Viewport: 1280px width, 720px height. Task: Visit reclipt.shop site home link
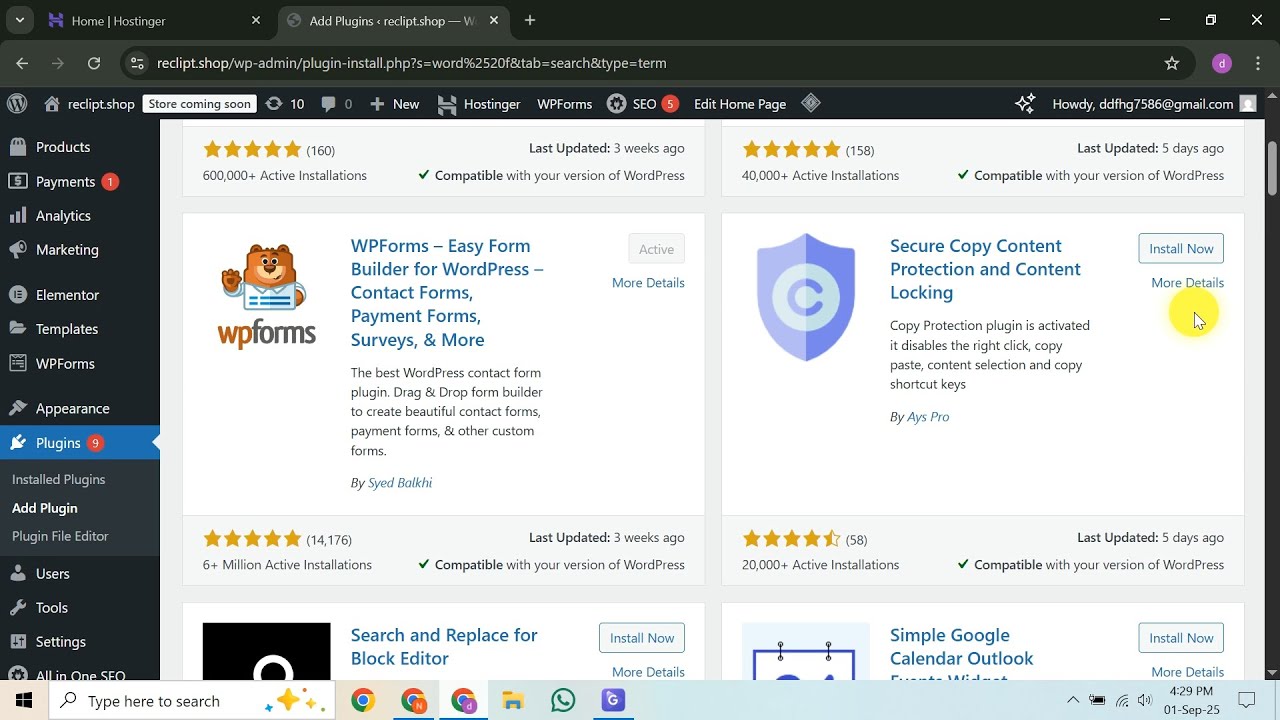point(89,104)
